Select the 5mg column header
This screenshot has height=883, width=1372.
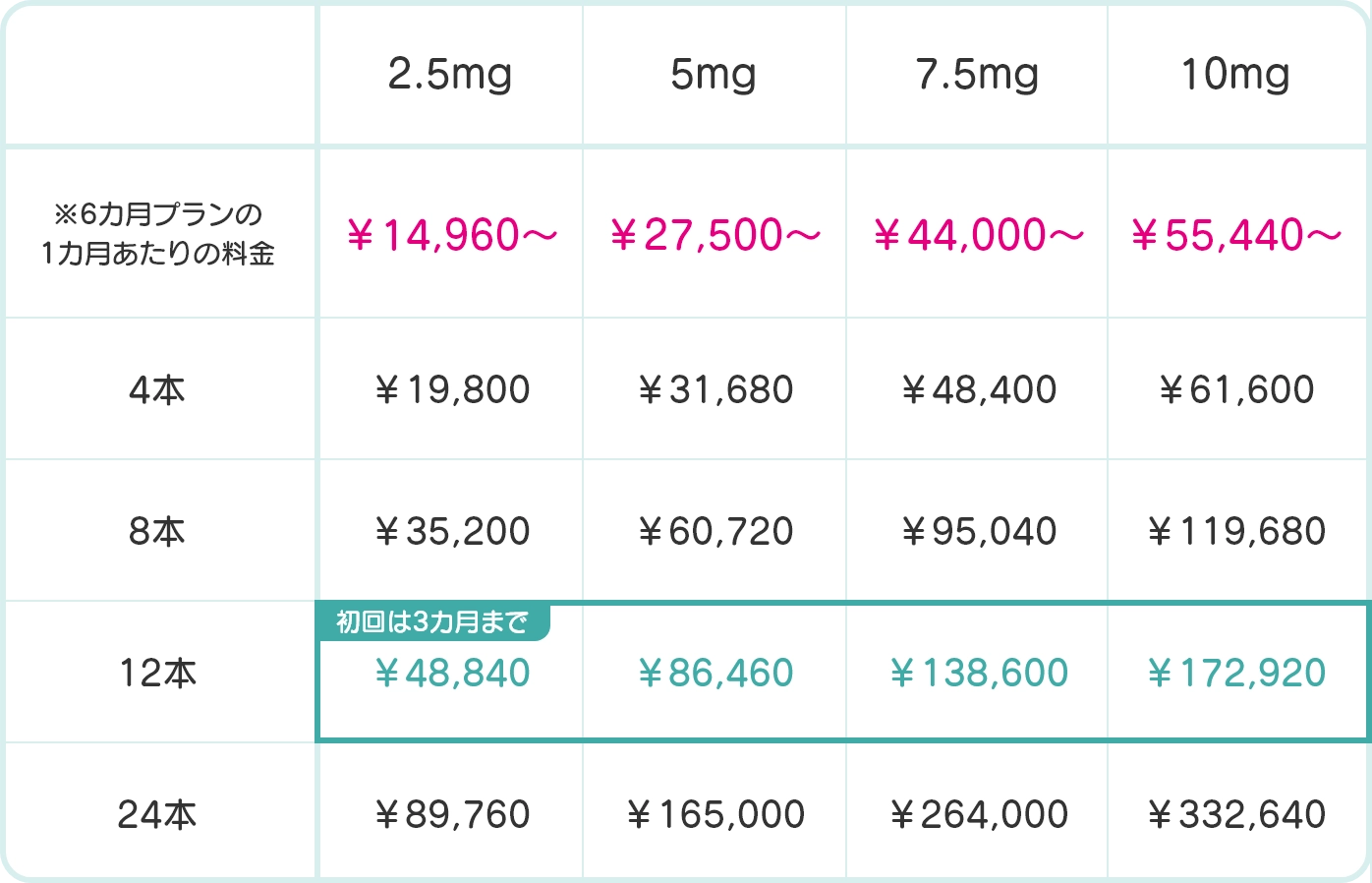714,75
